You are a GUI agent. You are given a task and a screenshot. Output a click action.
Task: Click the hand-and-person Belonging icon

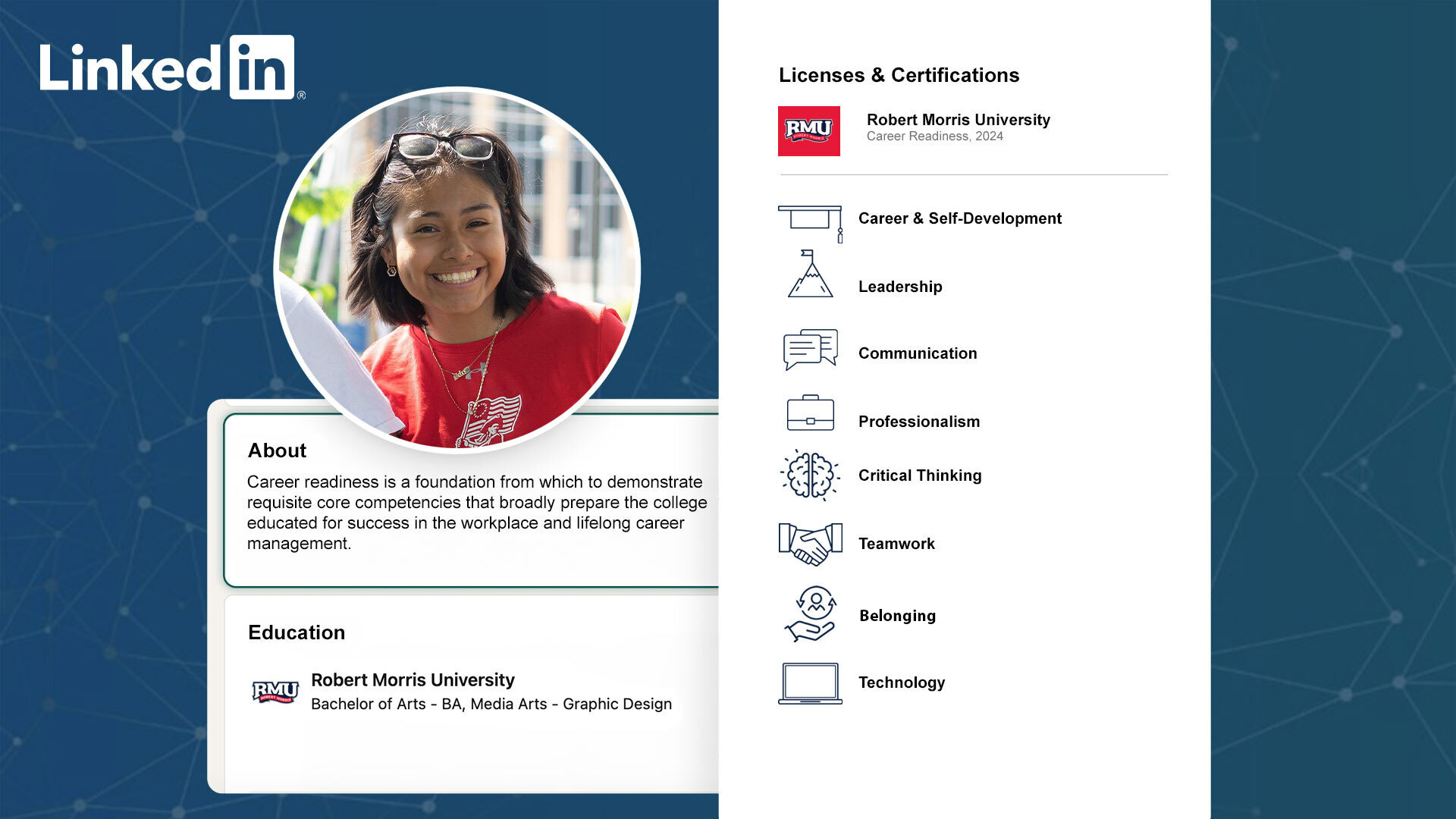click(x=811, y=613)
